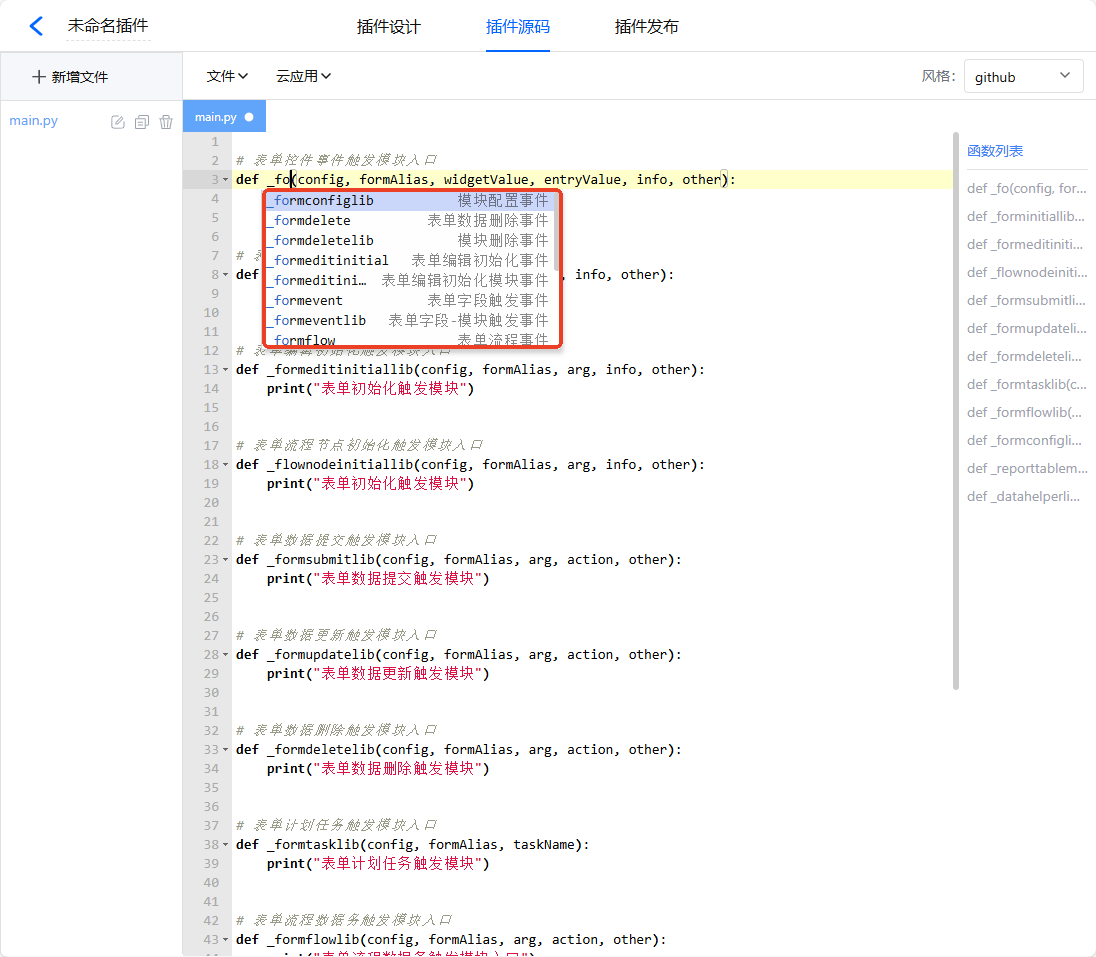Click the blue back arrow icon
1096x957 pixels.
(x=36, y=26)
